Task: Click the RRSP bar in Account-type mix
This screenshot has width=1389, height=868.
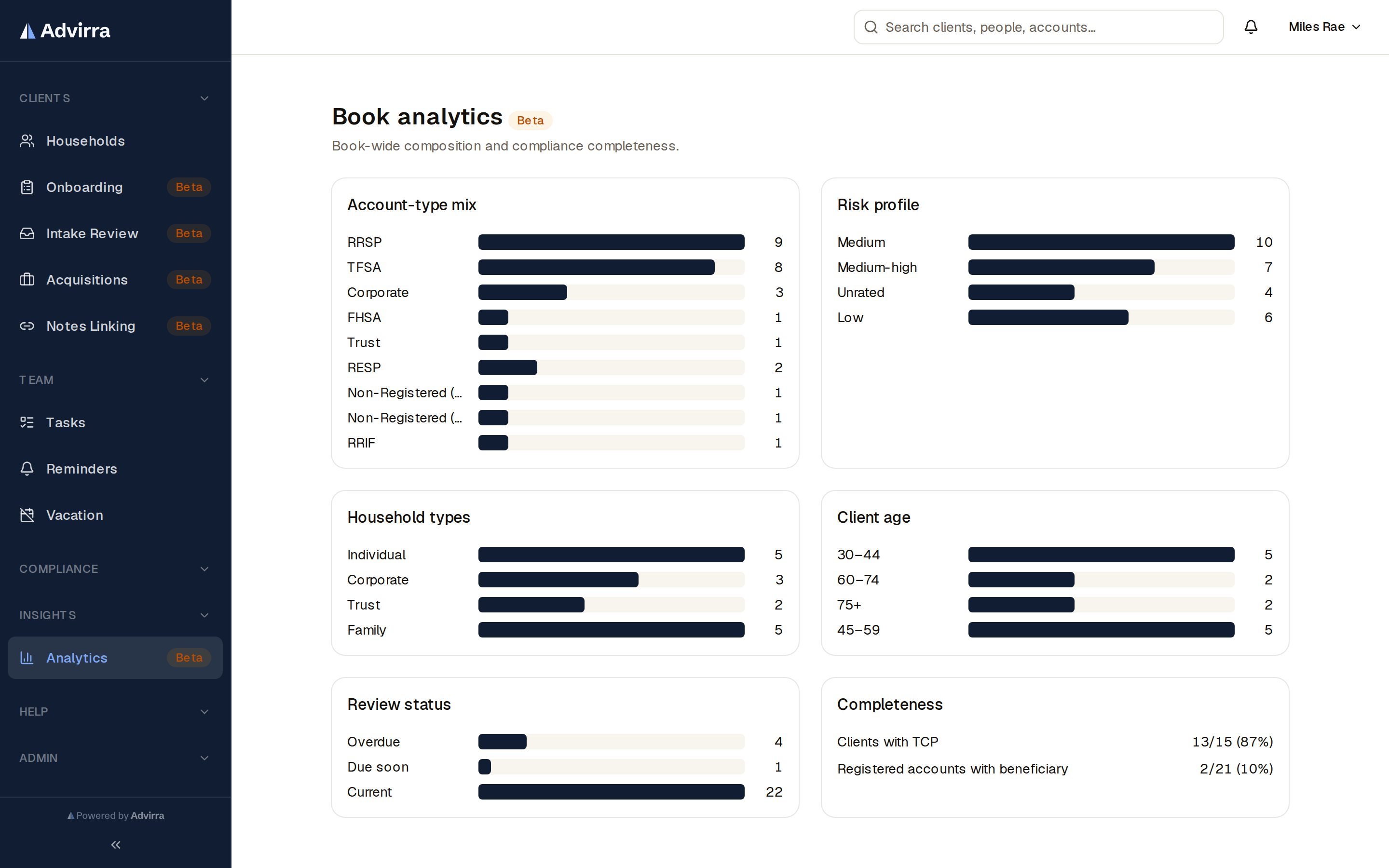Action: click(611, 242)
